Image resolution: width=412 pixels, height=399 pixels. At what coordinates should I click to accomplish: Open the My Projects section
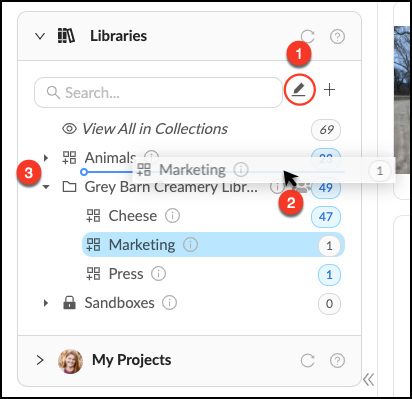click(132, 360)
